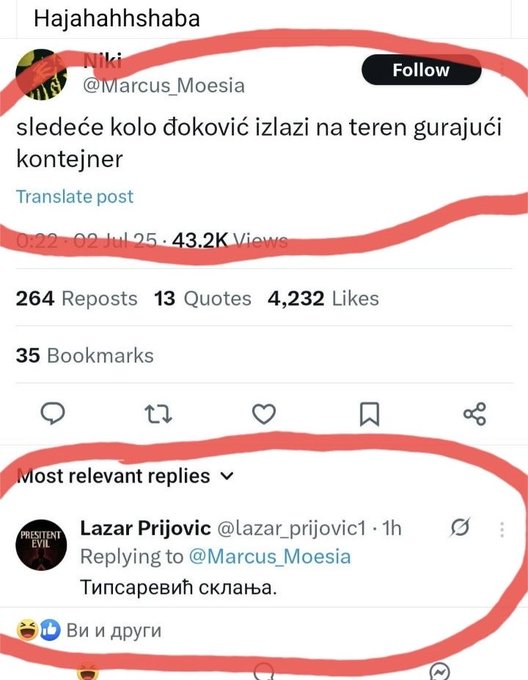The image size is (528, 680).
Task: Click the Lazar Prijovic username
Action: [146, 528]
